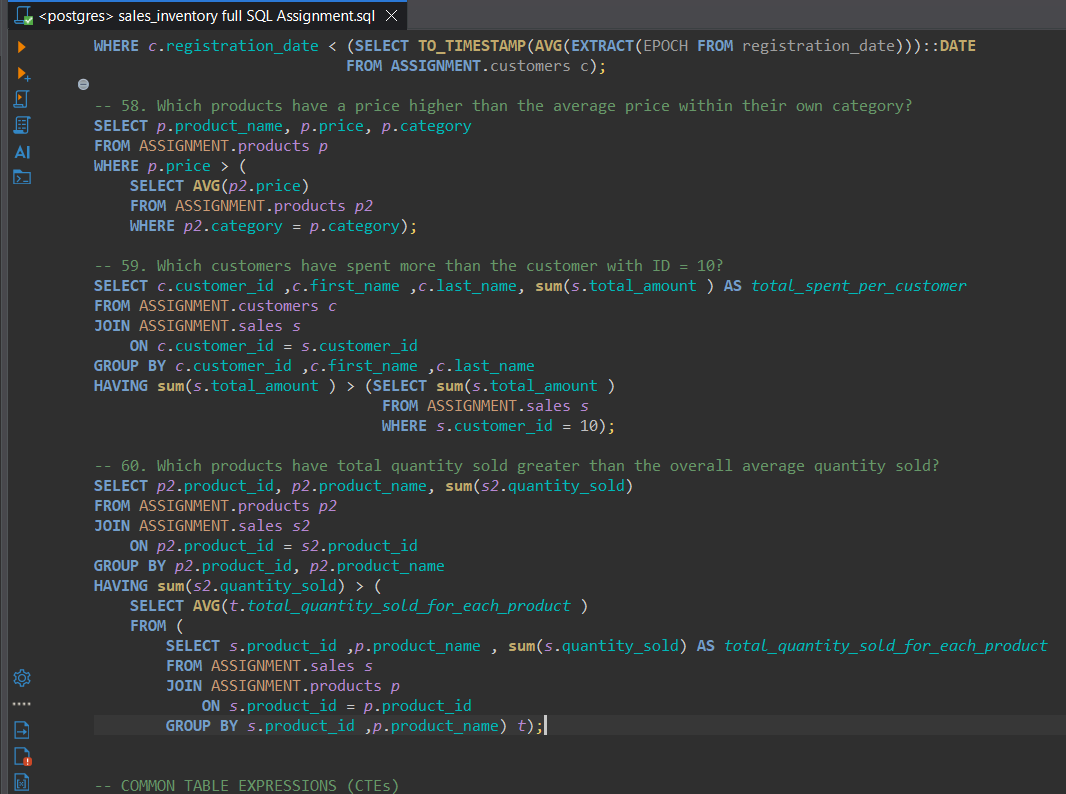
Task: Click 'ON s.product_id = p.product_id' line
Action: click(337, 706)
